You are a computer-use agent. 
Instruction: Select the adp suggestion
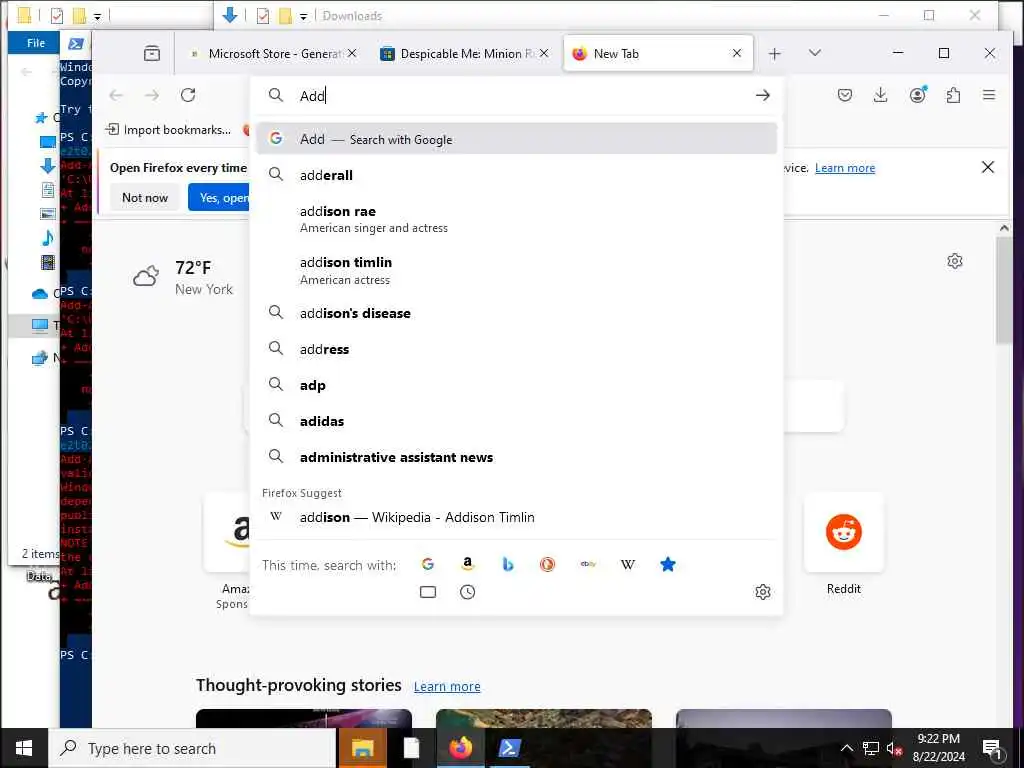coord(517,385)
